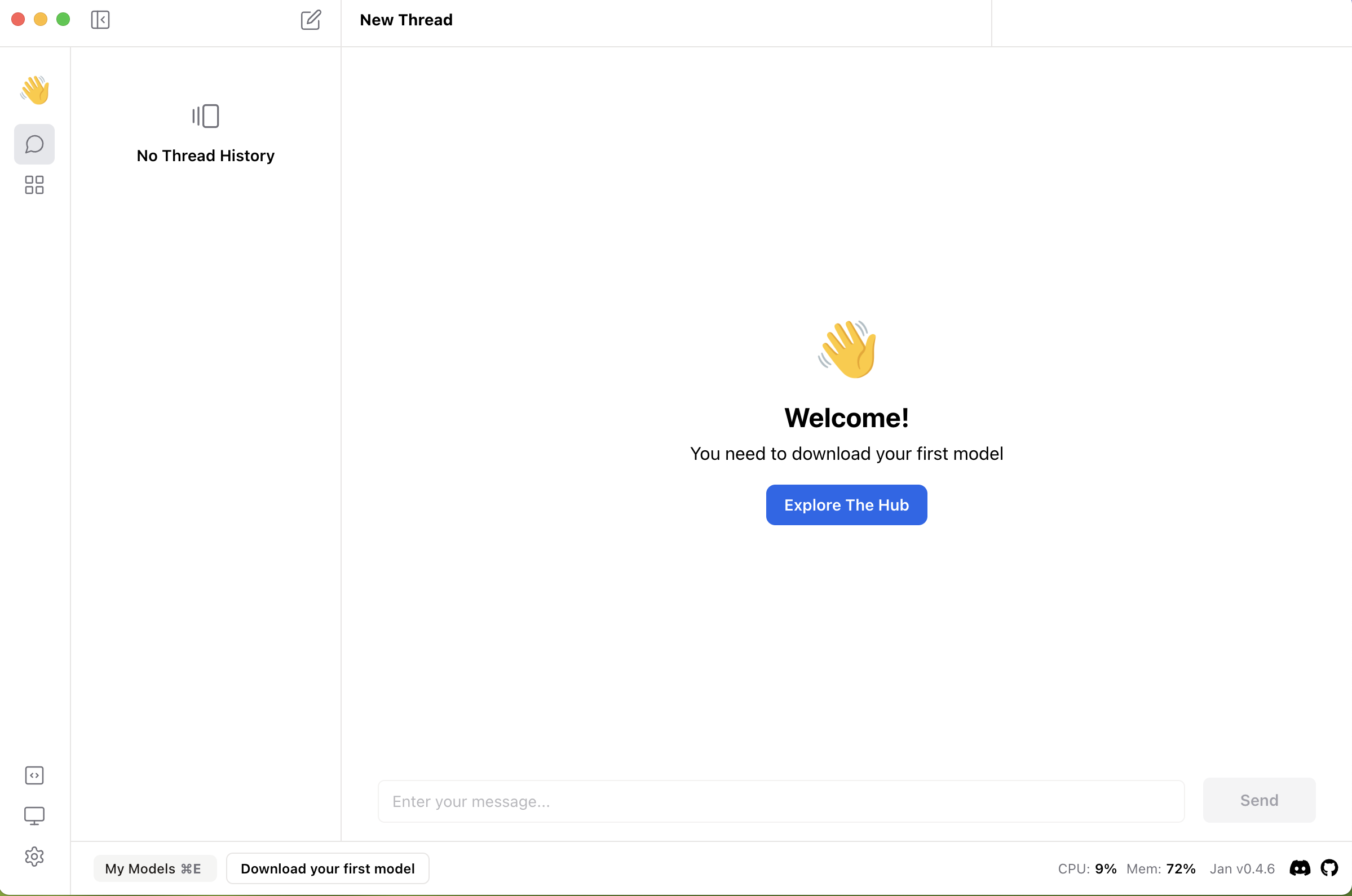The height and width of the screenshot is (896, 1352).
Task: Open the Local API Server code icon
Action: 34,775
